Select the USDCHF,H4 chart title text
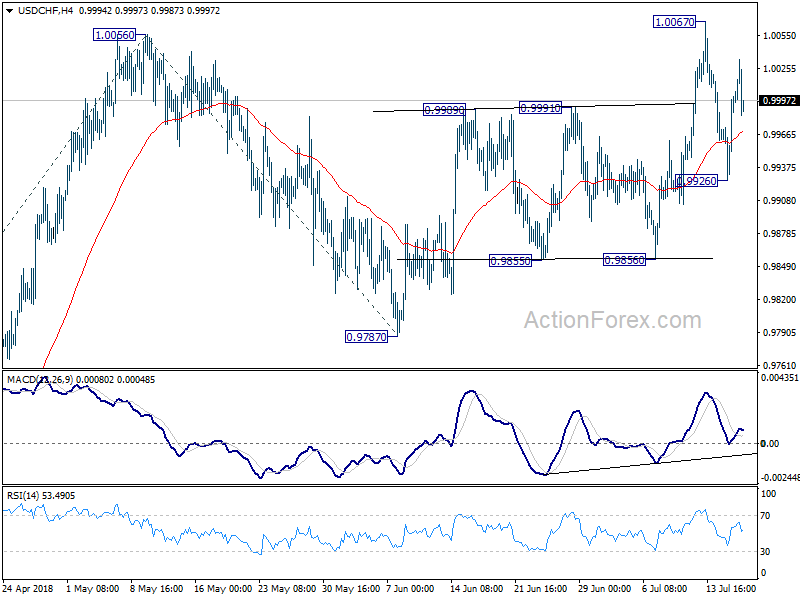 pyautogui.click(x=45, y=10)
